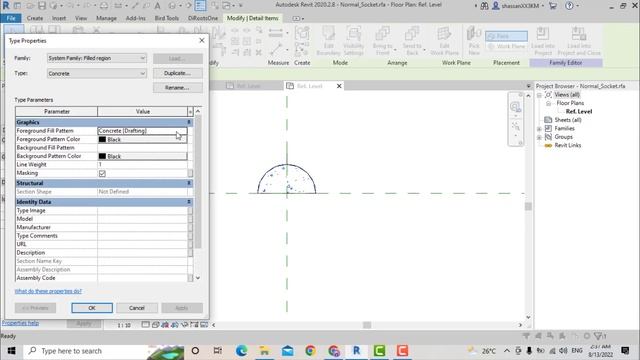Image resolution: width=640 pixels, height=360 pixels.
Task: Click the Rename... button
Action: click(x=178, y=88)
